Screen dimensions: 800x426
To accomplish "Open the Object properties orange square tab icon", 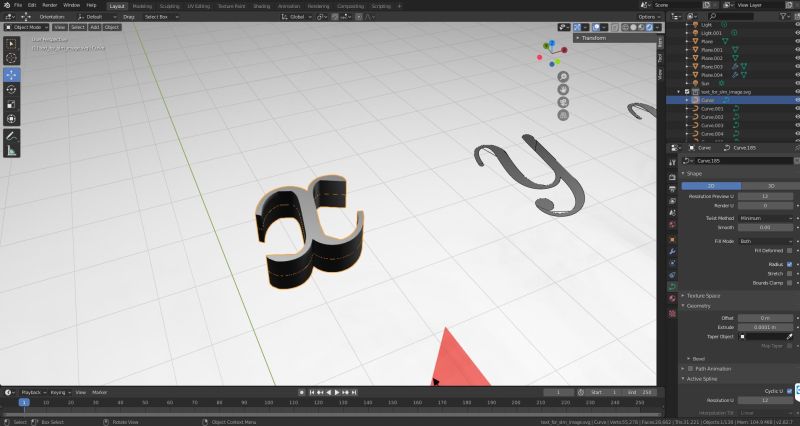I will coord(672,239).
